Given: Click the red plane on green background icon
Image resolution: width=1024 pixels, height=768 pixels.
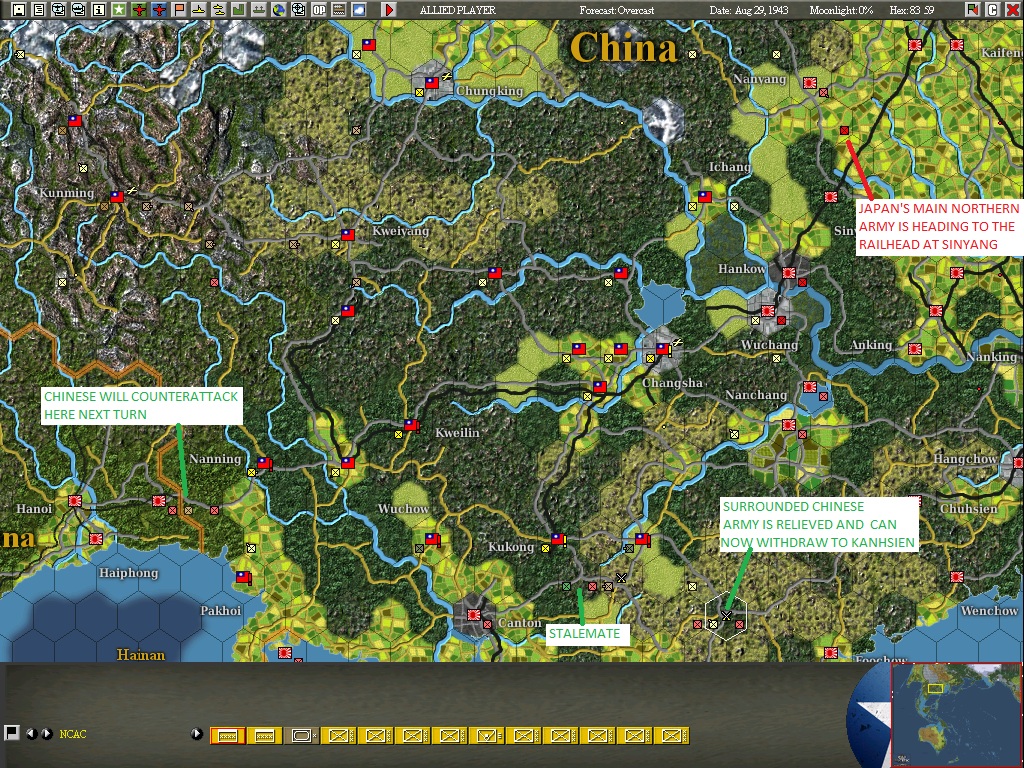Looking at the screenshot, I should 138,9.
